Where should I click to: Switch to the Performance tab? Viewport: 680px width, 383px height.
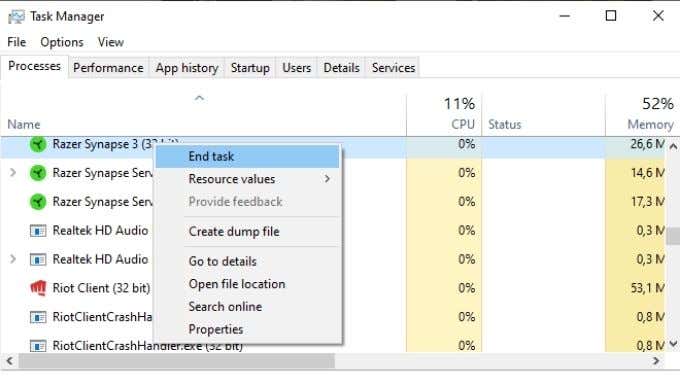[x=108, y=68]
